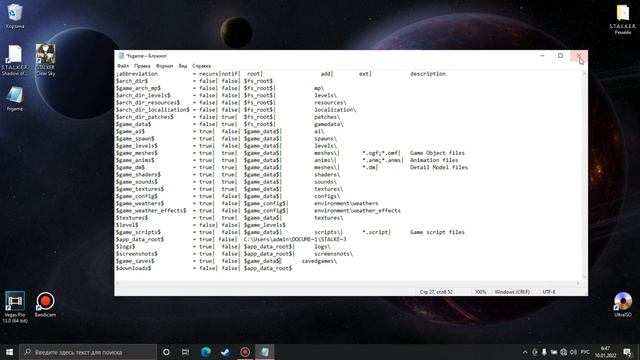Launch Microsoft Edge from the taskbar
This screenshot has height=360, width=640.
tap(206, 352)
